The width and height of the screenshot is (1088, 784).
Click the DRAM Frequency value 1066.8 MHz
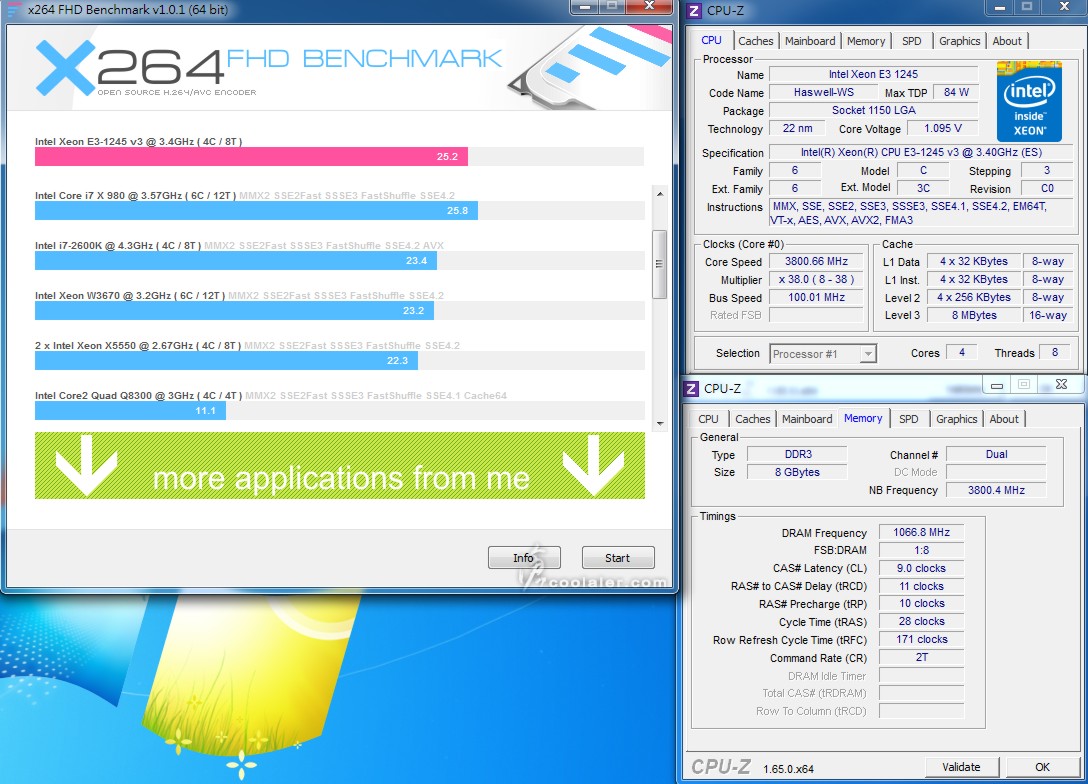921,532
